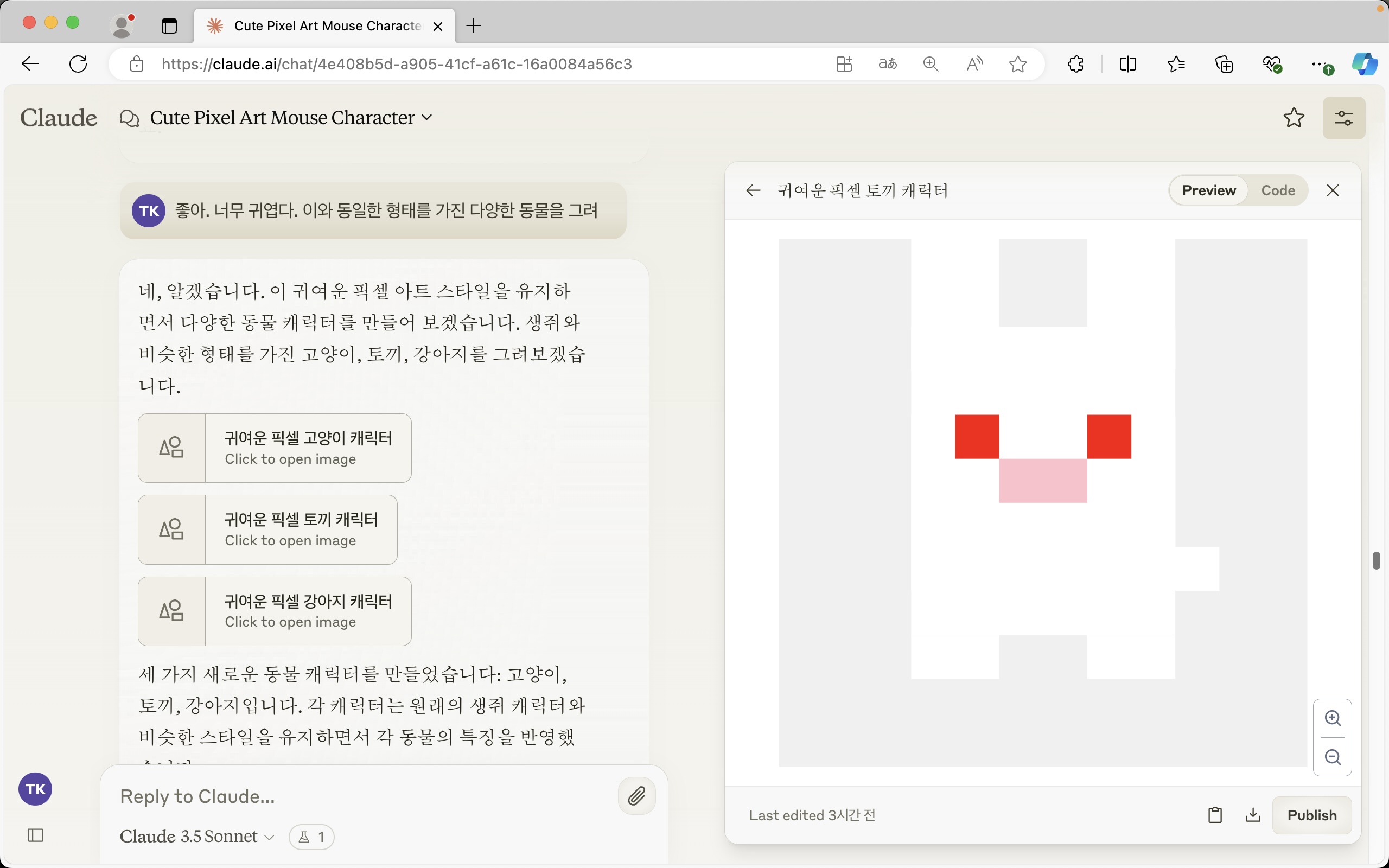Star this chat in Claude header
Image resolution: width=1389 pixels, height=868 pixels.
(x=1294, y=118)
